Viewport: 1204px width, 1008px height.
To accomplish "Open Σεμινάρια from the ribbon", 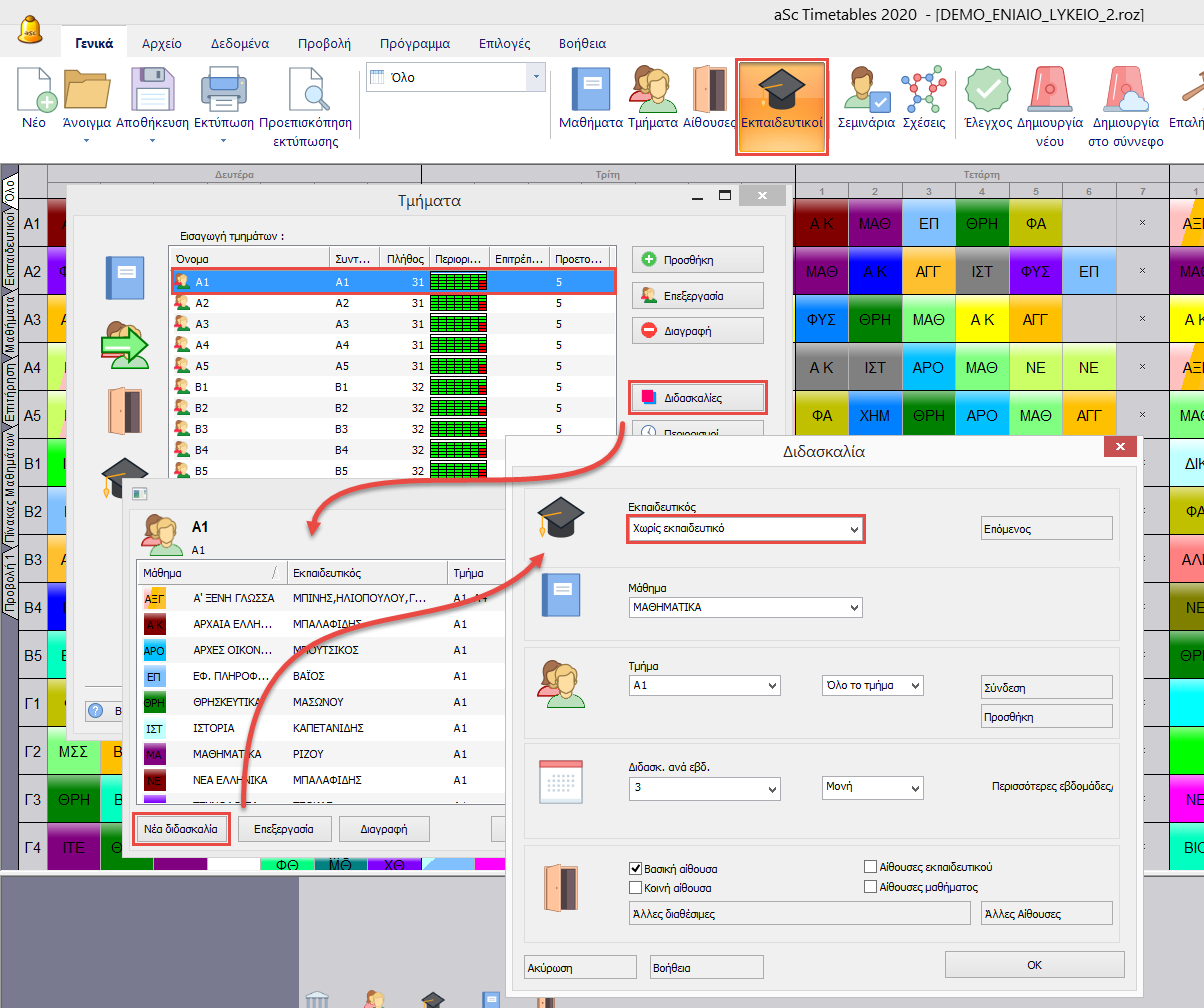I will point(866,90).
